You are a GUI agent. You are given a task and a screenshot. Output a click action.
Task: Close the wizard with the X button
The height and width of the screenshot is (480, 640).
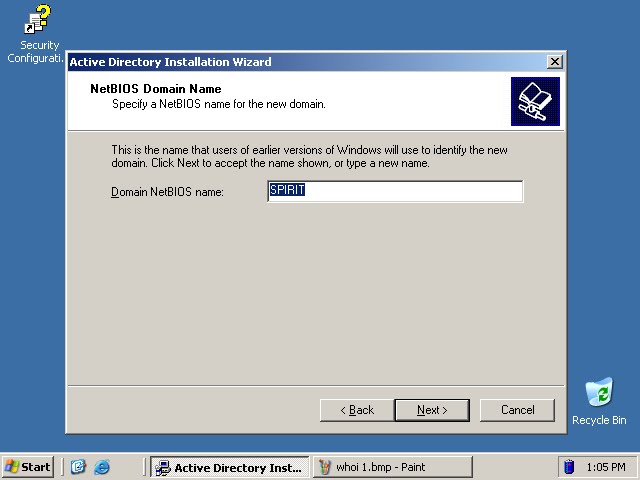click(x=554, y=62)
